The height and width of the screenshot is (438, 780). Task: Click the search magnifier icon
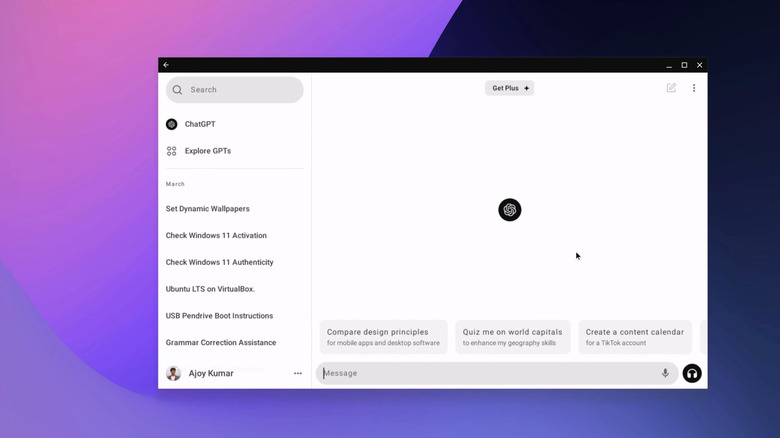pos(177,90)
